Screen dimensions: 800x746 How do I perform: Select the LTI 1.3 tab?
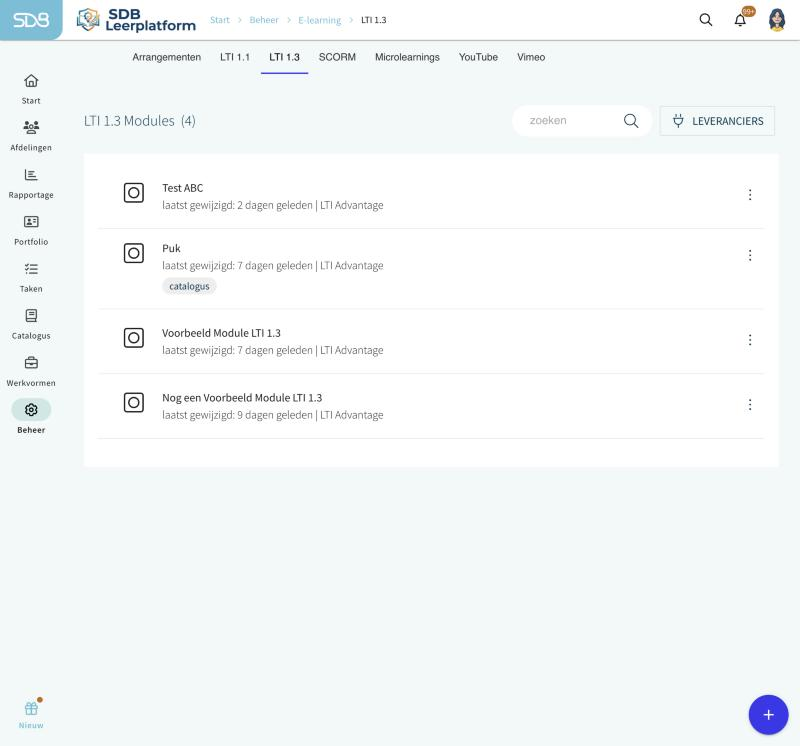[284, 57]
